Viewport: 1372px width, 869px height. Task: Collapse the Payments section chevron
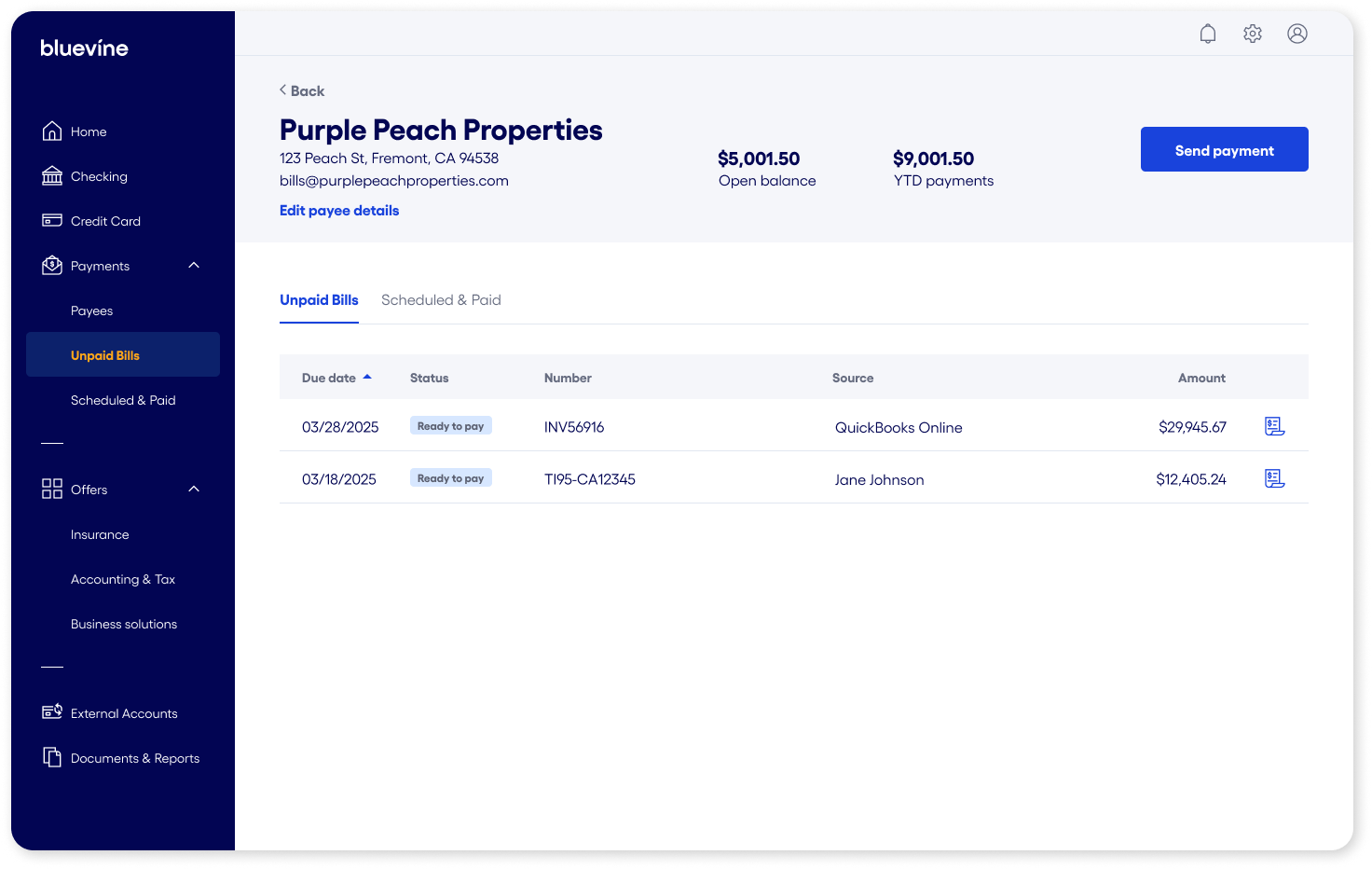click(x=193, y=265)
